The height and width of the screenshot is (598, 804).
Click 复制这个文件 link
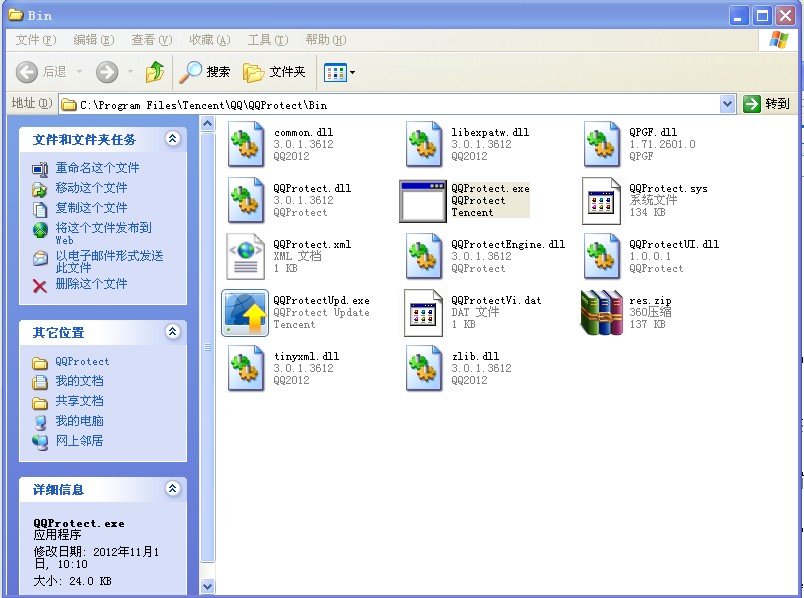click(x=91, y=208)
